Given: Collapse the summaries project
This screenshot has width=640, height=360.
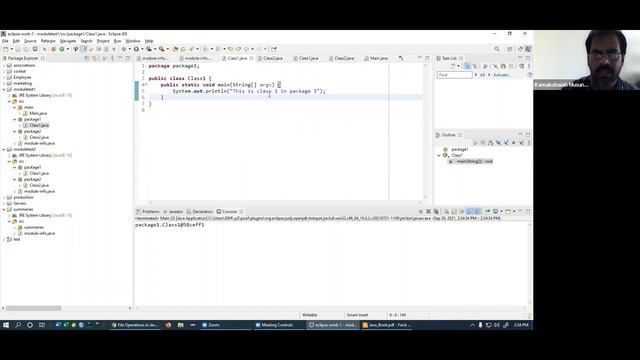Looking at the screenshot, I should click(4, 209).
